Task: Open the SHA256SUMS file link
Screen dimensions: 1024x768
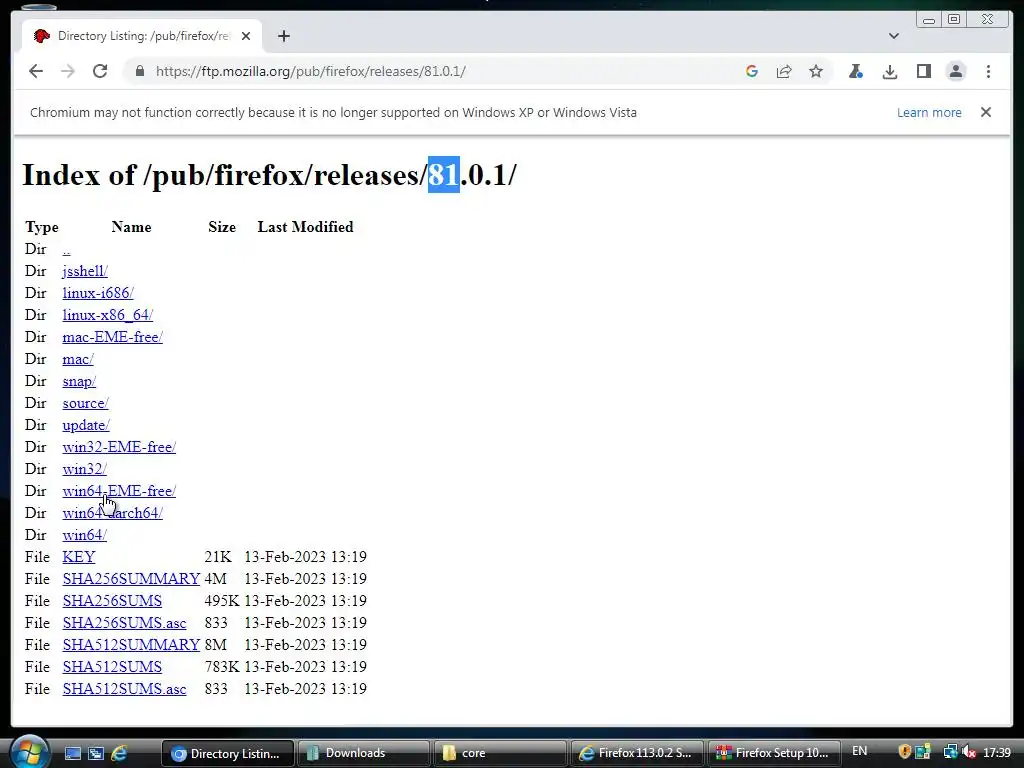Action: pyautogui.click(x=112, y=601)
